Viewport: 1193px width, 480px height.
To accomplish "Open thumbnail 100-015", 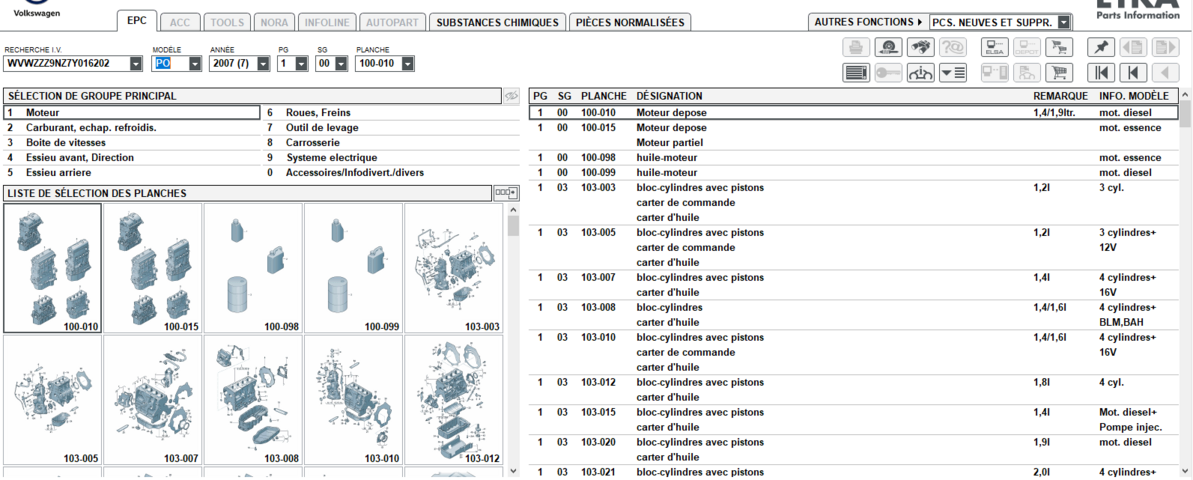I will 153,269.
